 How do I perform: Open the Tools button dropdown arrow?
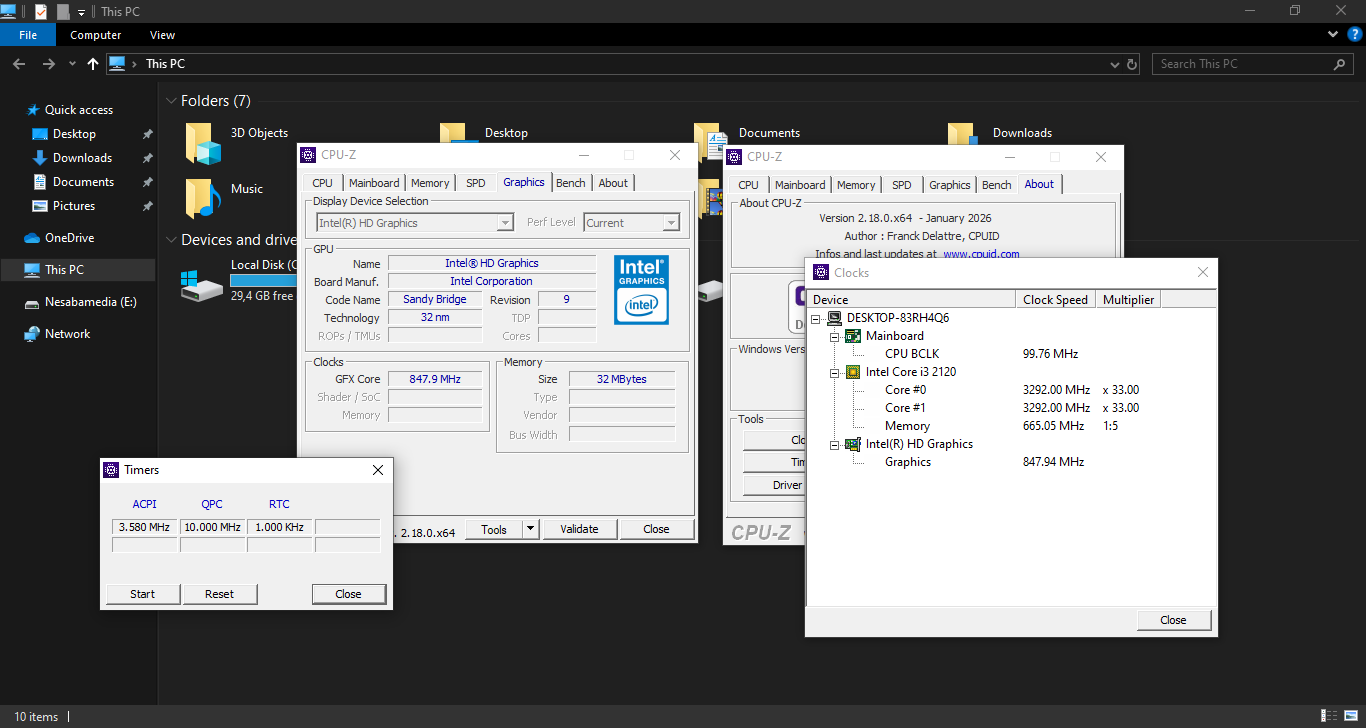tap(530, 529)
